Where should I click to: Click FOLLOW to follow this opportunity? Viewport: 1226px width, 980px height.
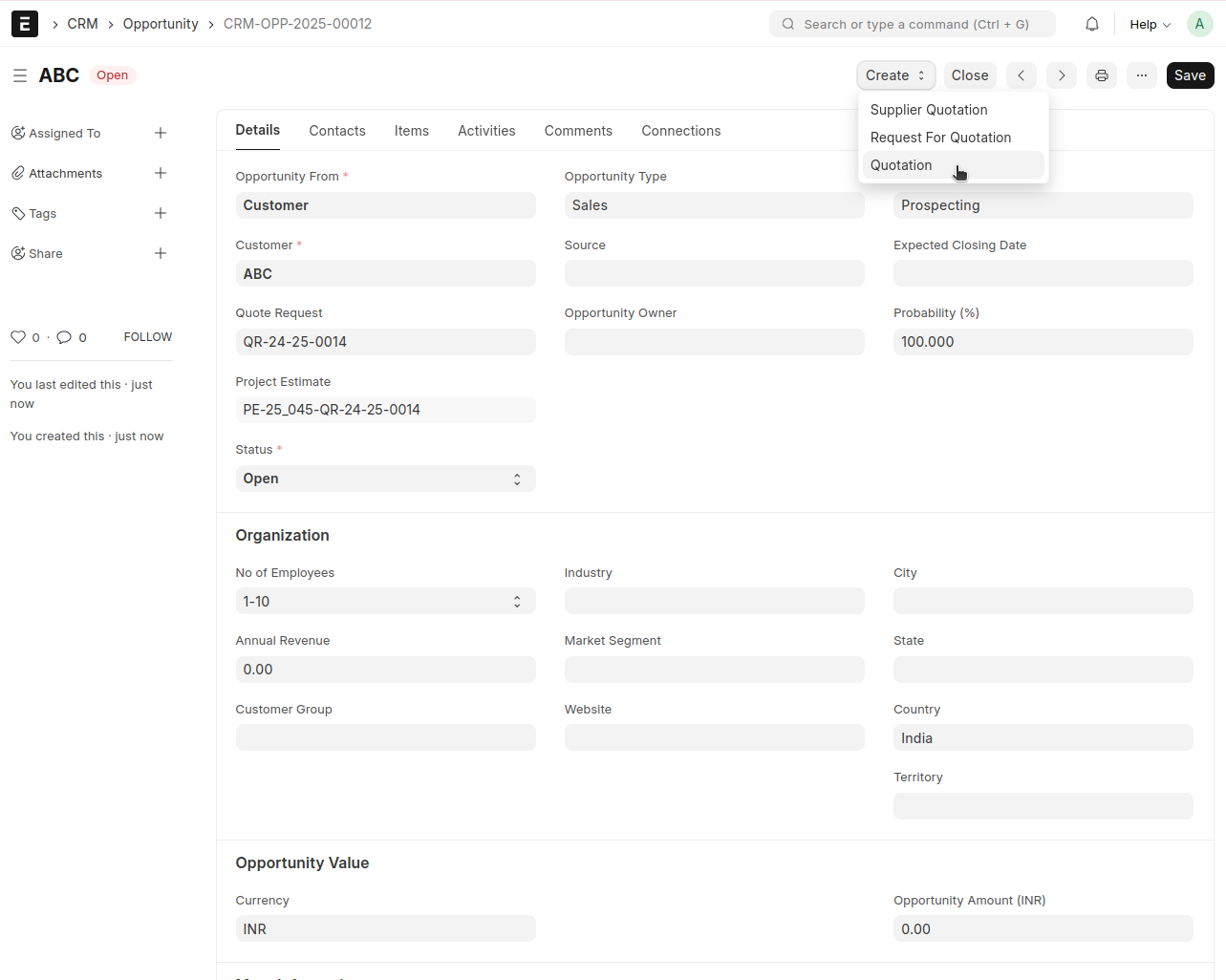pos(148,337)
